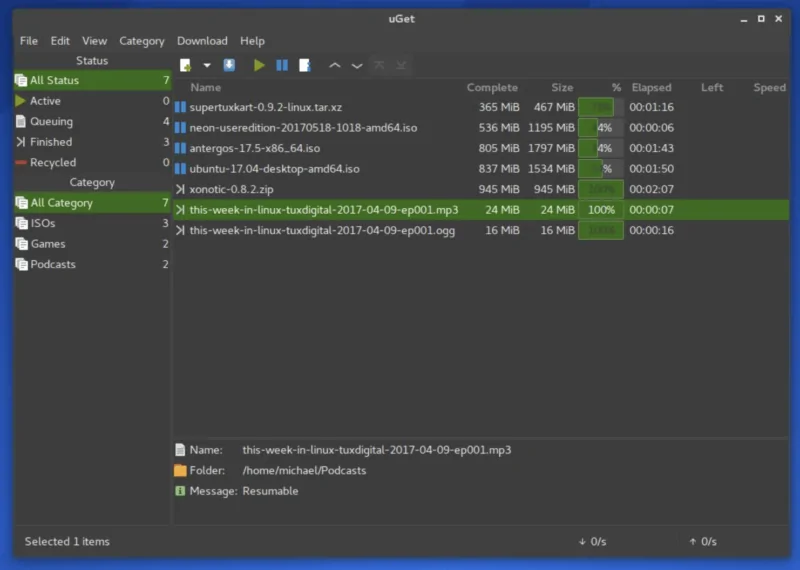Viewport: 800px width, 570px height.
Task: Open the Category menu
Action: click(142, 41)
